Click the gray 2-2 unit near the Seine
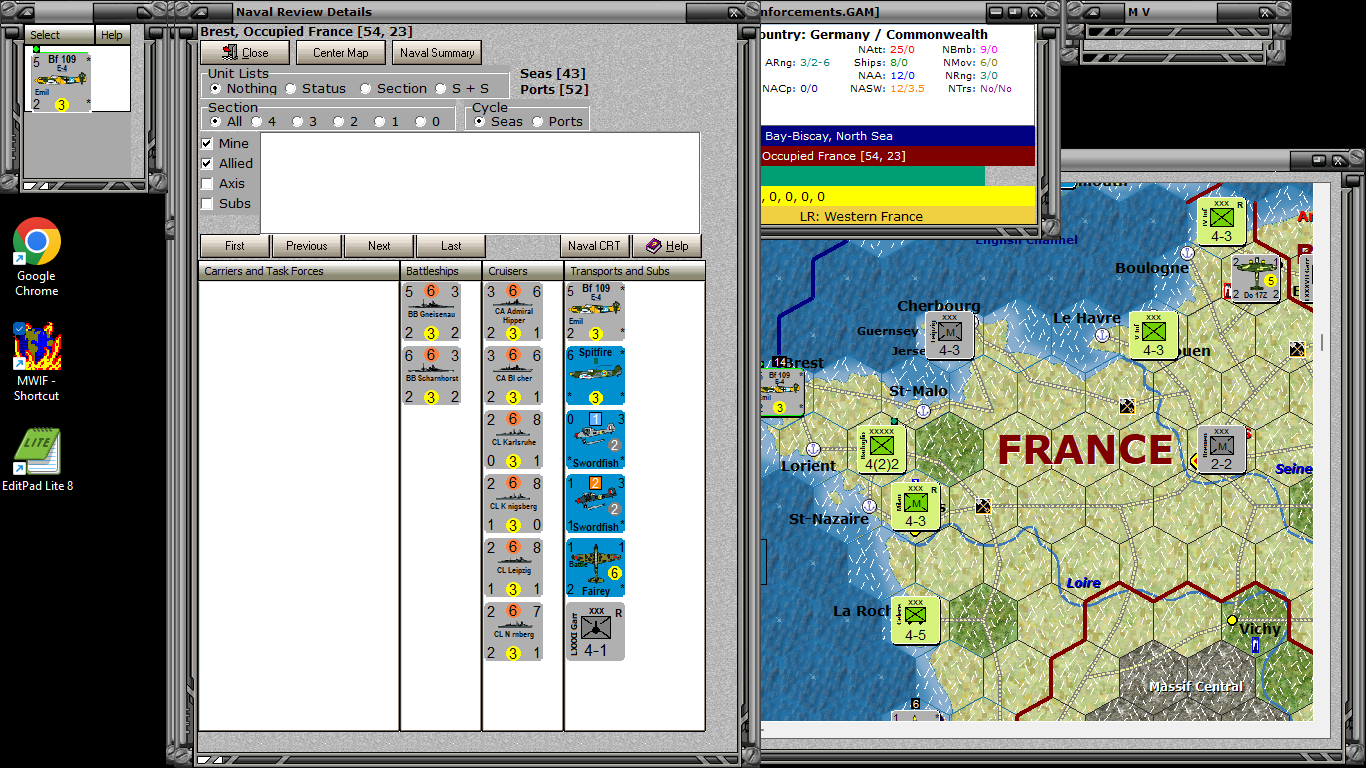 (x=1222, y=450)
